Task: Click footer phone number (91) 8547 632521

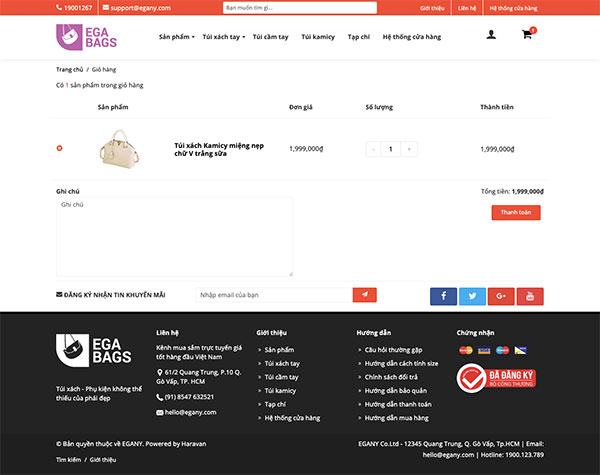Action: 185,397
